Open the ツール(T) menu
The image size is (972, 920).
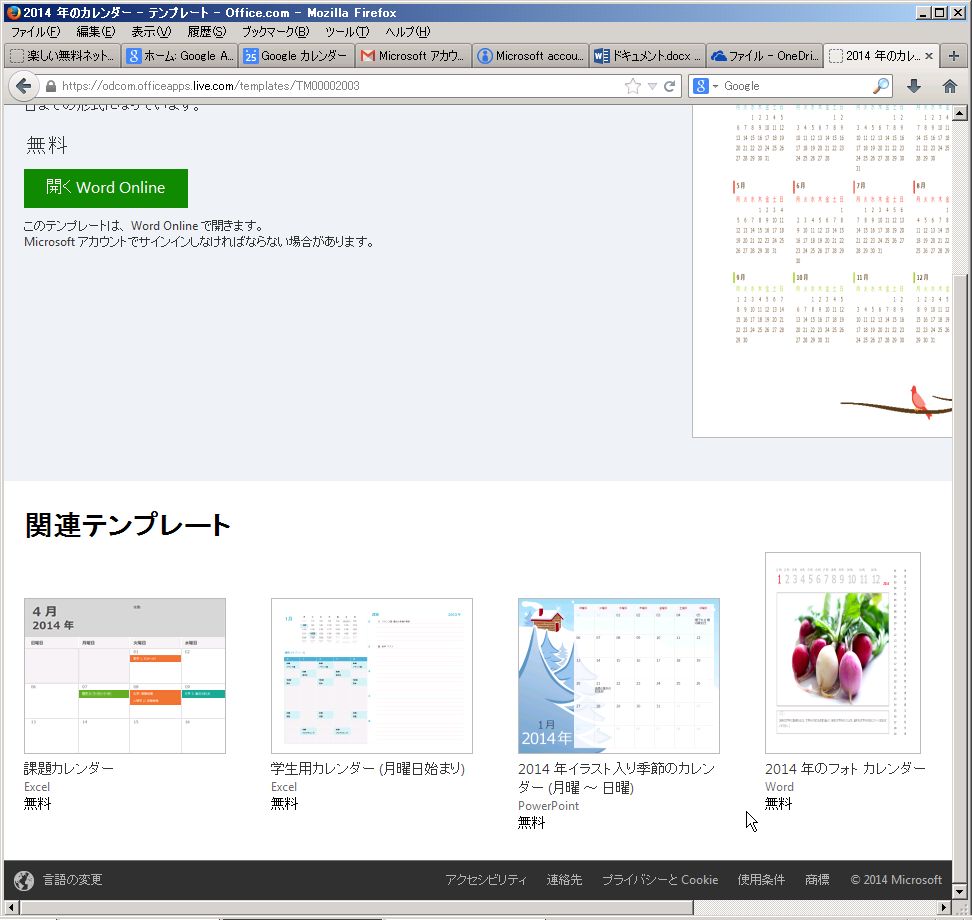(x=347, y=32)
